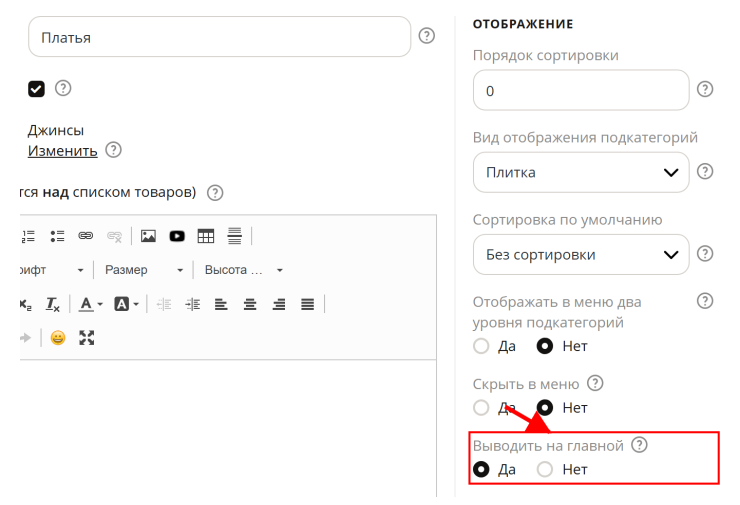The height and width of the screenshot is (505, 740).
Task: Expand the Размер font size dropdown
Action: [143, 270]
